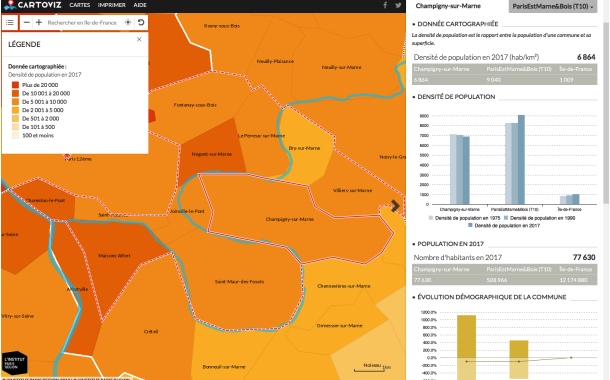This screenshot has width=610, height=380.
Task: Open the IMPRIMER menu
Action: coord(112,5)
